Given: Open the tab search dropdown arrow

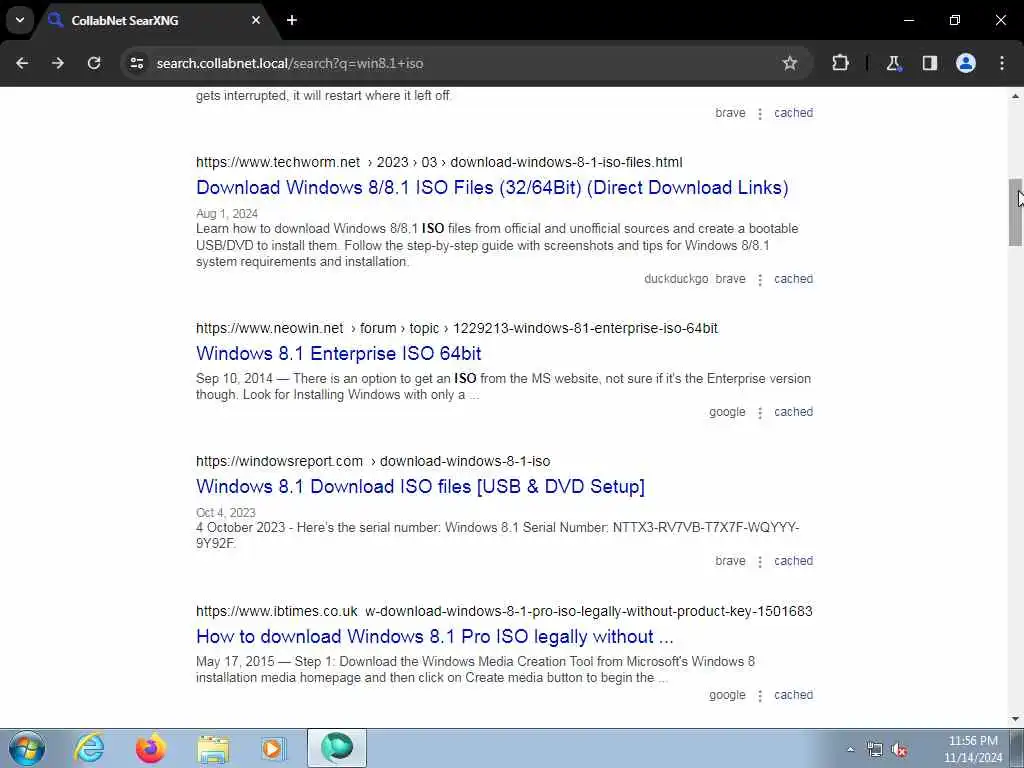Looking at the screenshot, I should click(20, 20).
